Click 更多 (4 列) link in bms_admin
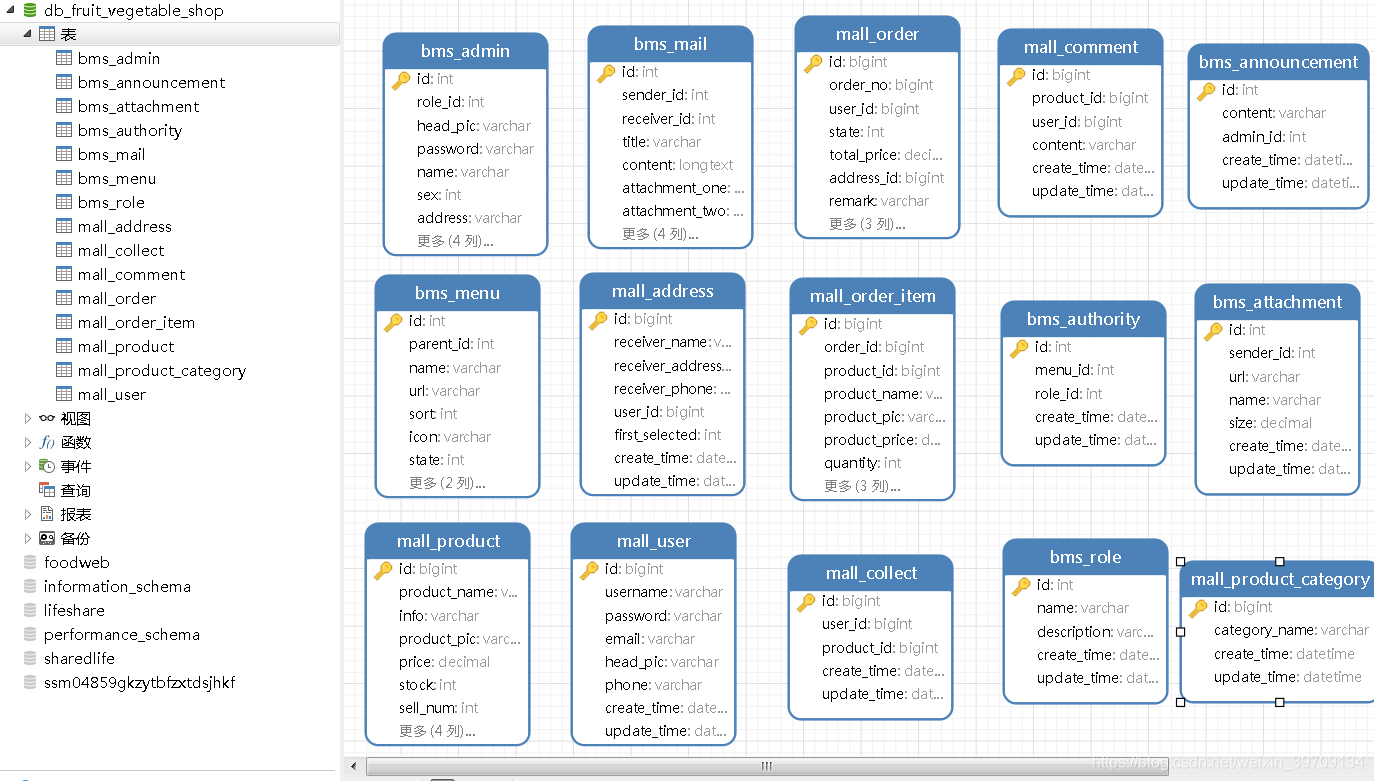The image size is (1374, 781). point(455,241)
